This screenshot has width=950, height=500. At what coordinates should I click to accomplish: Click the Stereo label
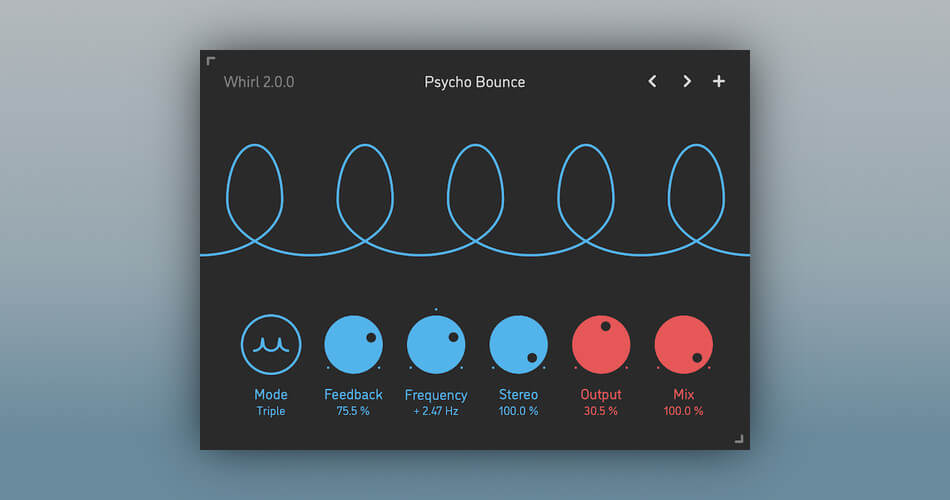point(518,395)
